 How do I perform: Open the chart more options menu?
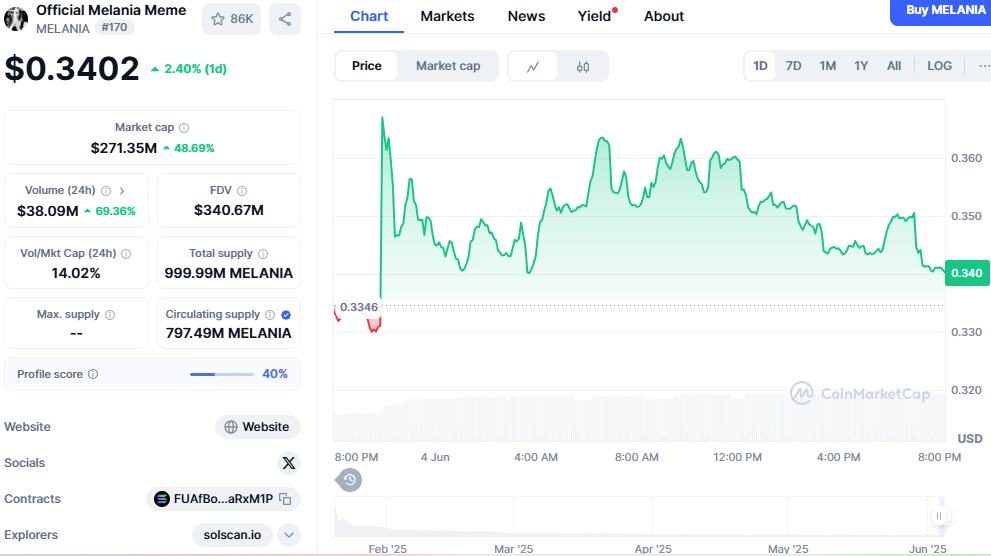[983, 66]
